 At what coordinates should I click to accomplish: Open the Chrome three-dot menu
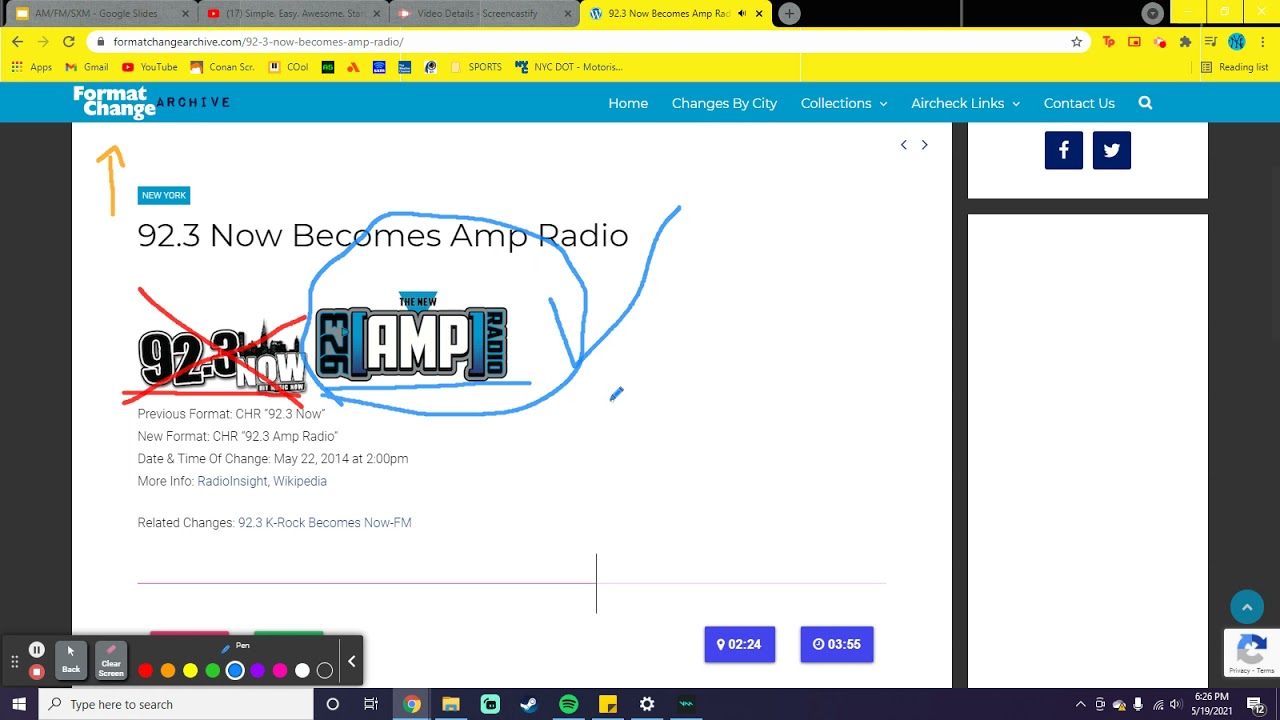click(x=1263, y=42)
